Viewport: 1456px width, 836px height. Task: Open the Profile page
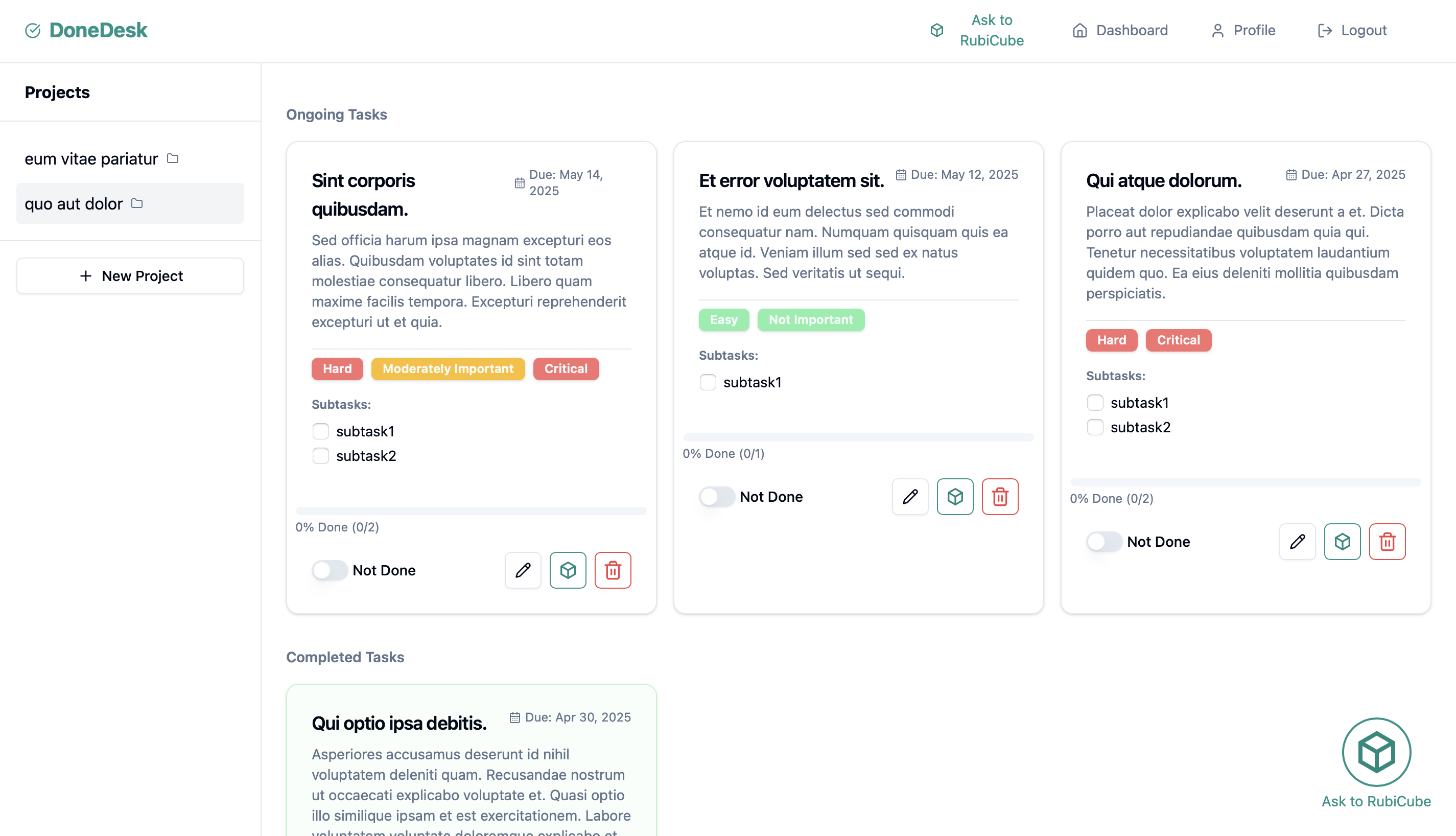pos(1242,31)
